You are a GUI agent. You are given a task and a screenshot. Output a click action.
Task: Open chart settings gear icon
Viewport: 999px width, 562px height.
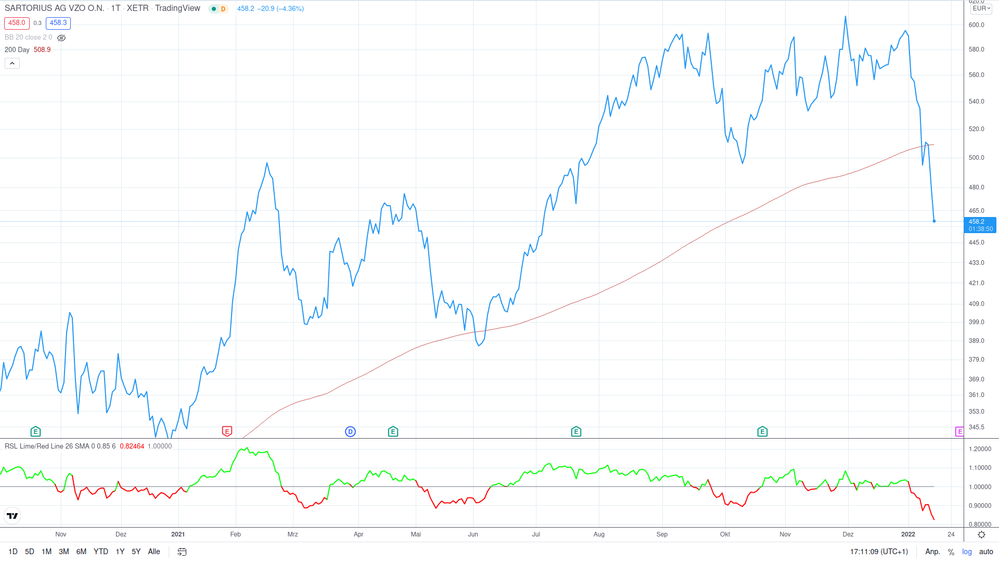pos(981,535)
